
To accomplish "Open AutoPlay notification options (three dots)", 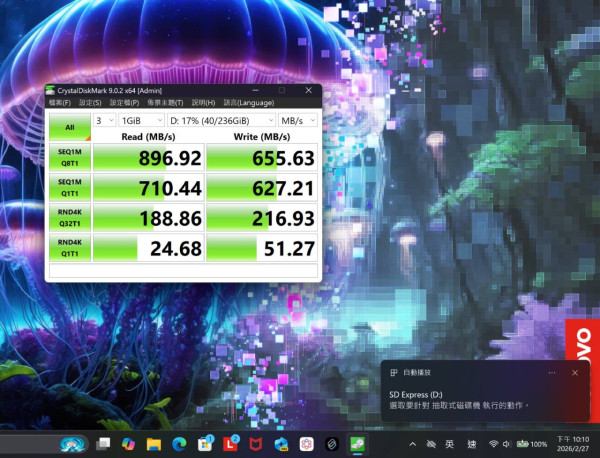I will pos(552,373).
